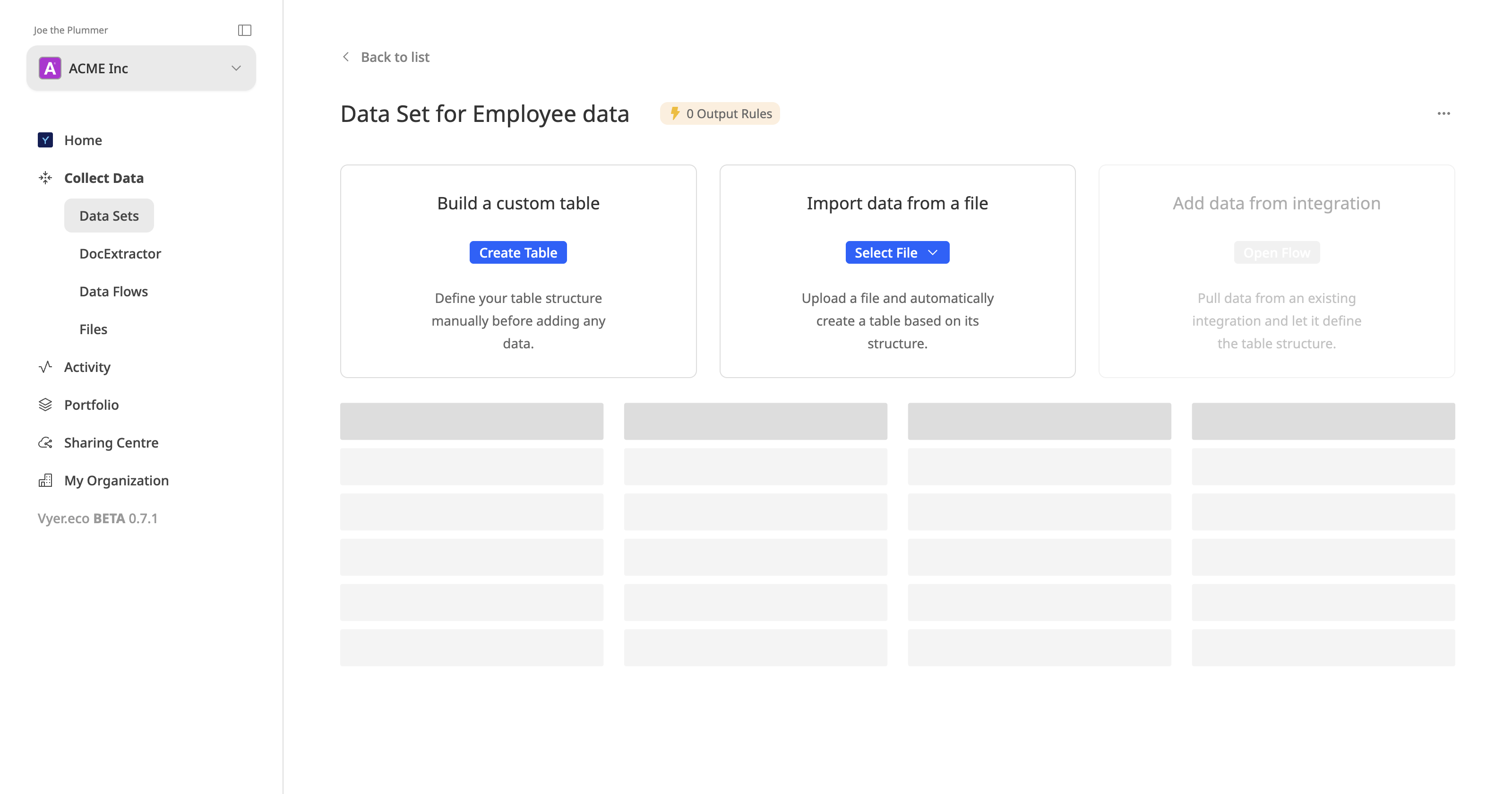The width and height of the screenshot is (1512, 794).
Task: Click the Activity pulse icon
Action: [45, 366]
